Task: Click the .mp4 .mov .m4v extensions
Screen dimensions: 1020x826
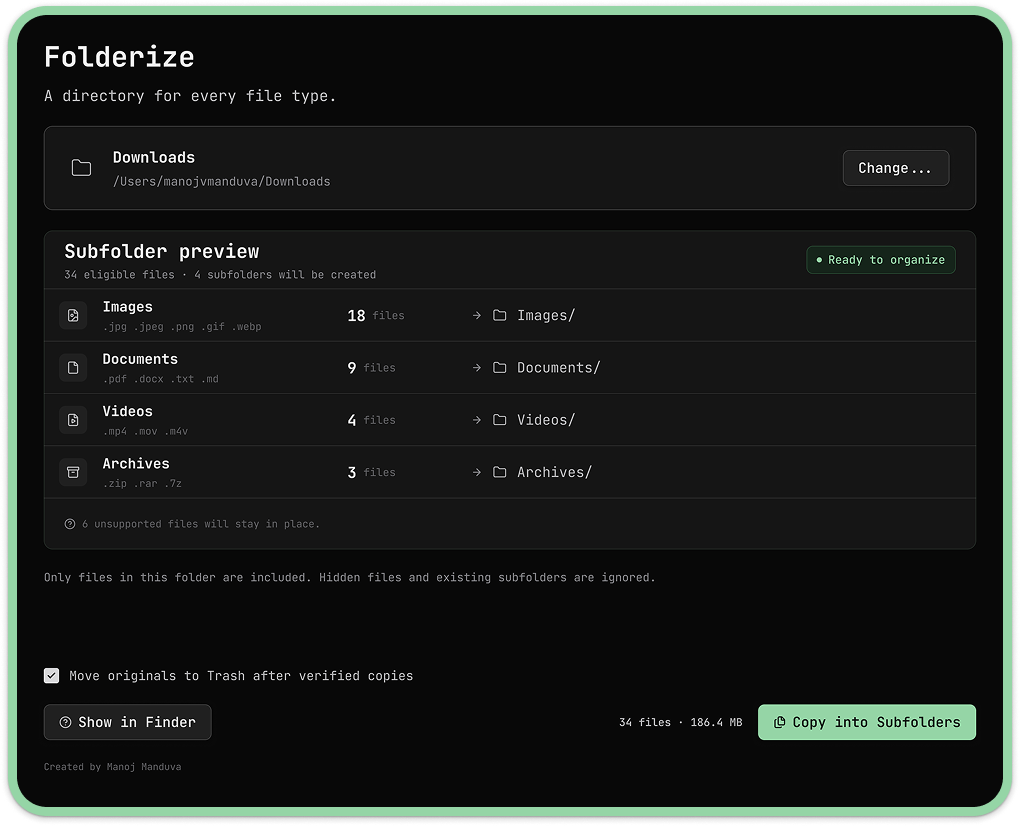Action: [145, 431]
